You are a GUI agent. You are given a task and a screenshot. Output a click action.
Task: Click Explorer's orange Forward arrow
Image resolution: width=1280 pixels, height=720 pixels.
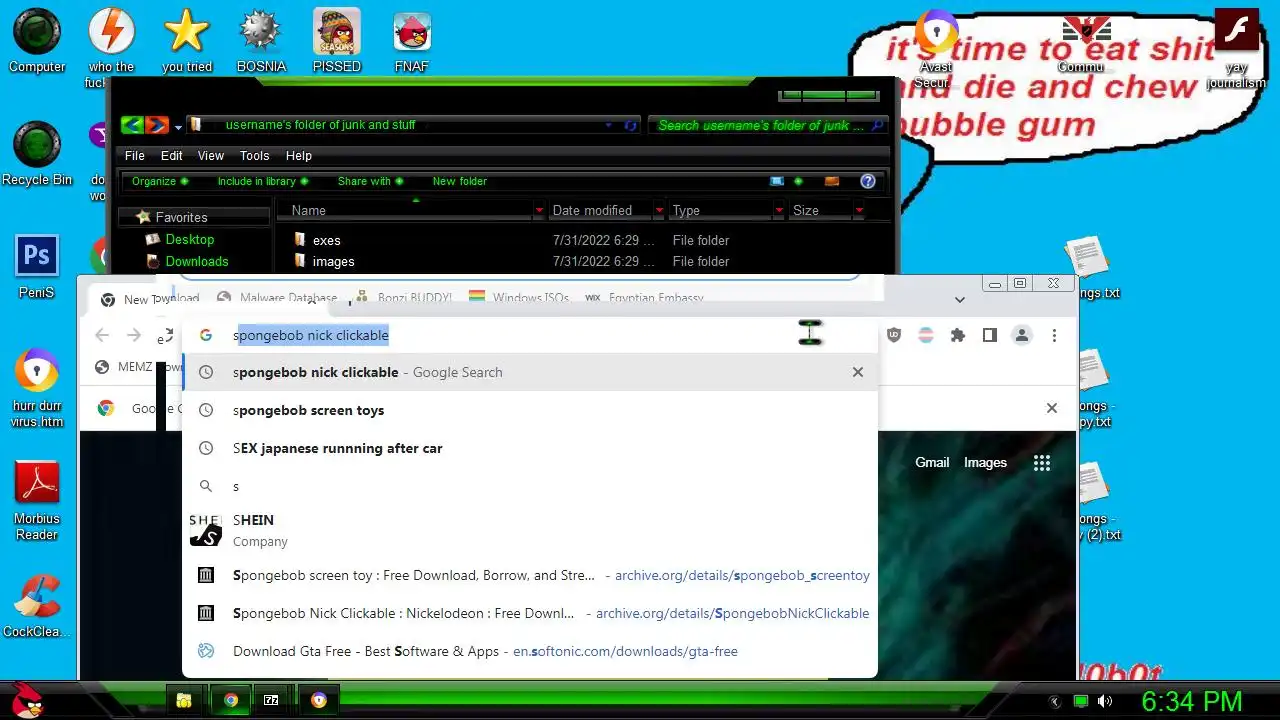coord(157,125)
